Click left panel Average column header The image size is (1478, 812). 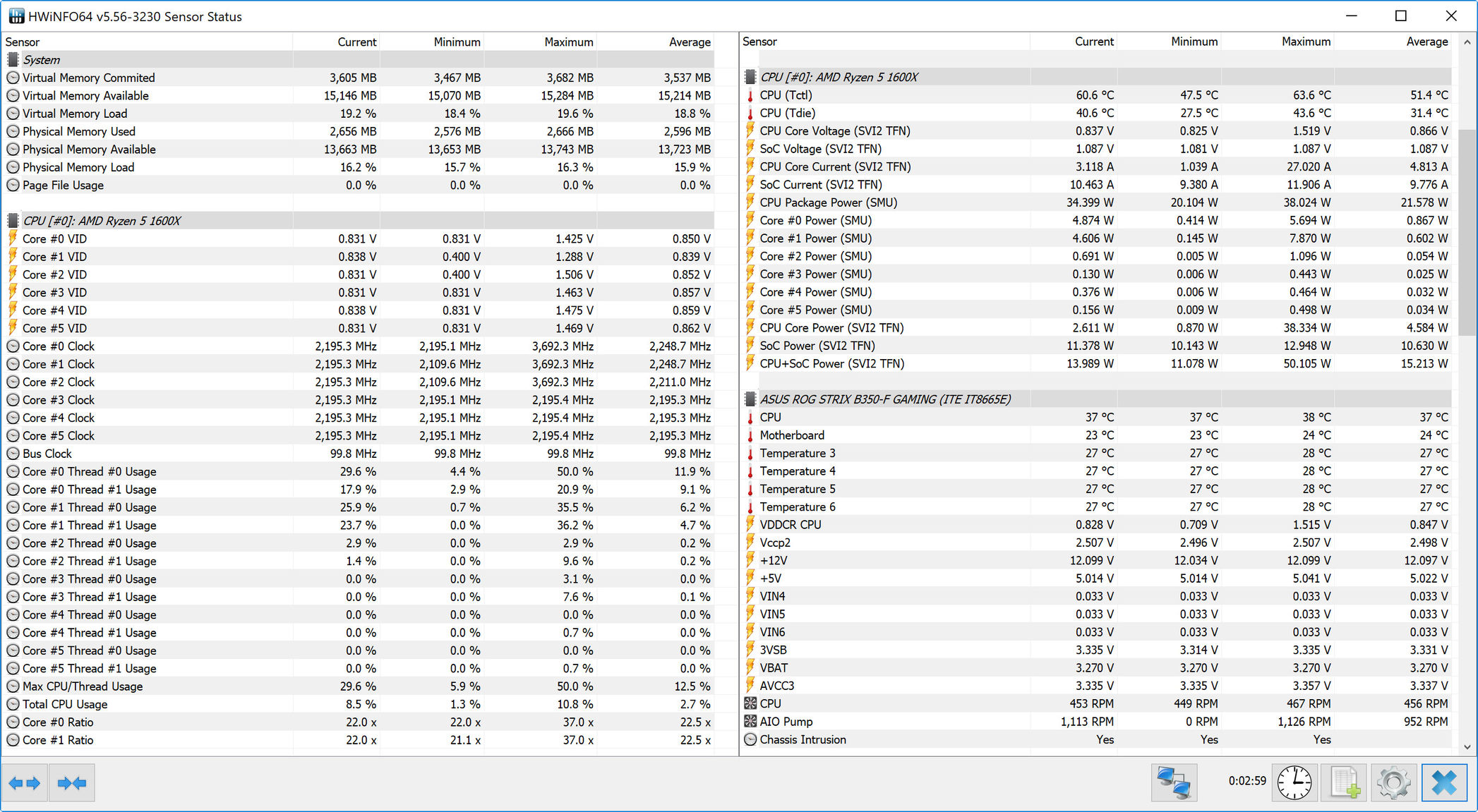pyautogui.click(x=656, y=42)
